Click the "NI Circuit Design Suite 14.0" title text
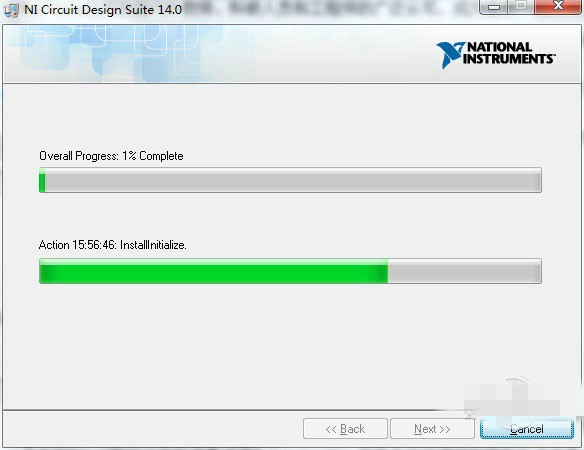The width and height of the screenshot is (584, 450). point(103,10)
